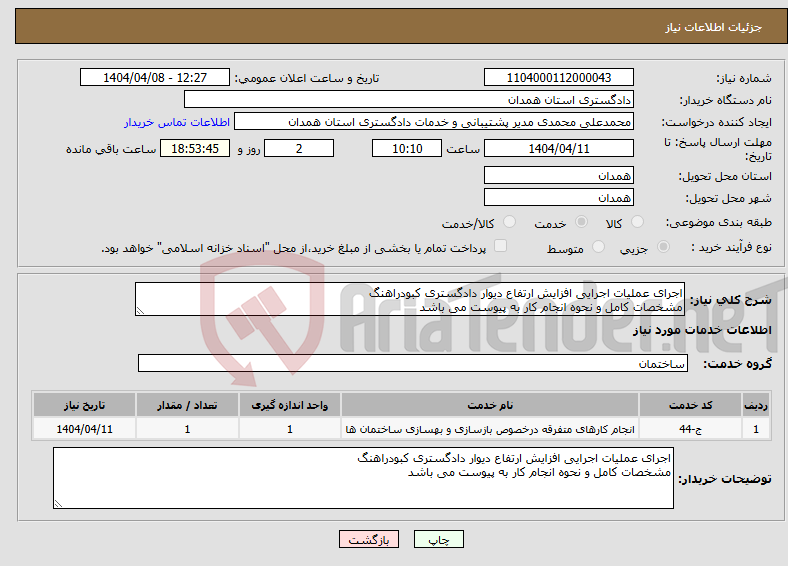The image size is (788, 566).
Task: Click the اطلاعات خدمات مورد نیاز heading
Action: (702, 330)
